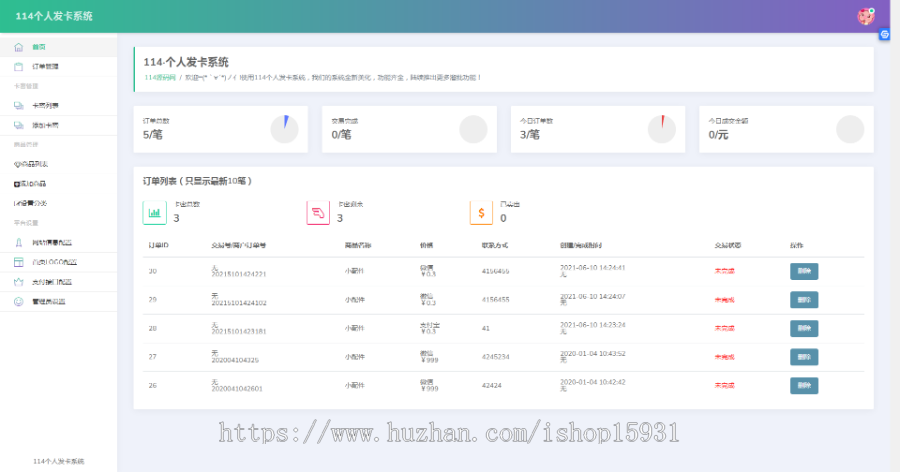Click the red status in order 30 row

[x=724, y=271]
